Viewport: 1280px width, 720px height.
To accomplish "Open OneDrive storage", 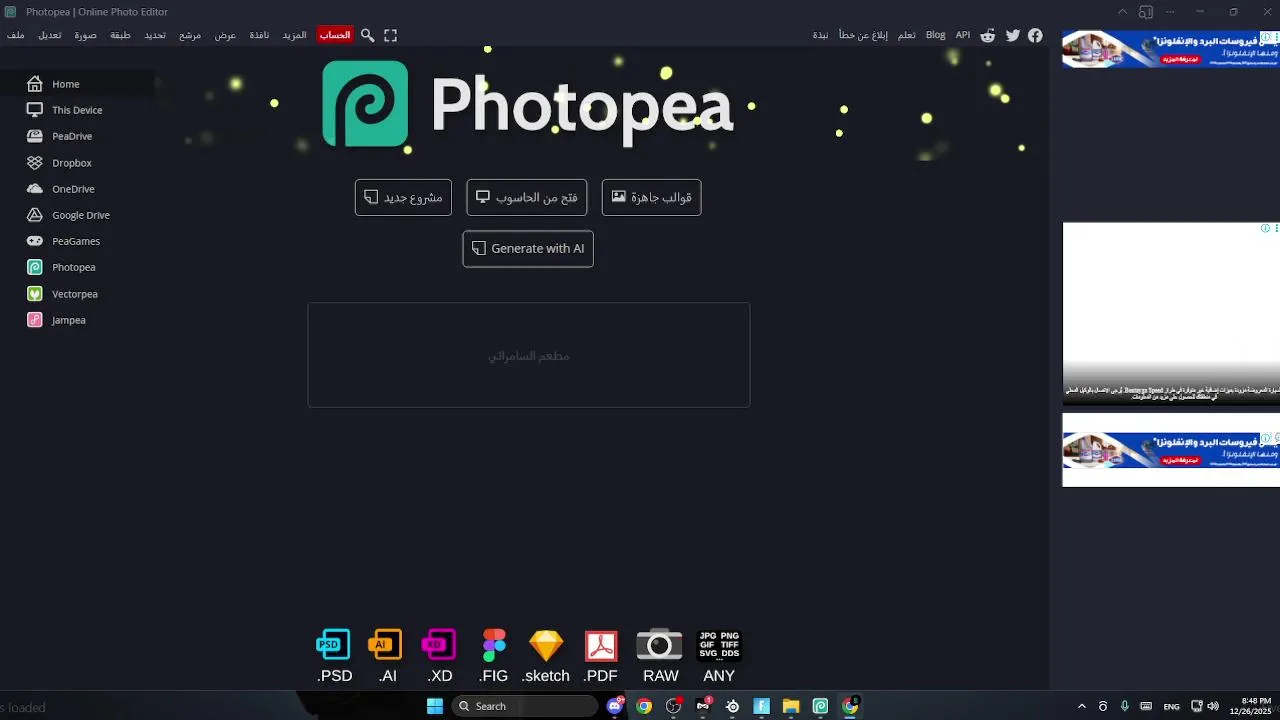I will [78, 189].
